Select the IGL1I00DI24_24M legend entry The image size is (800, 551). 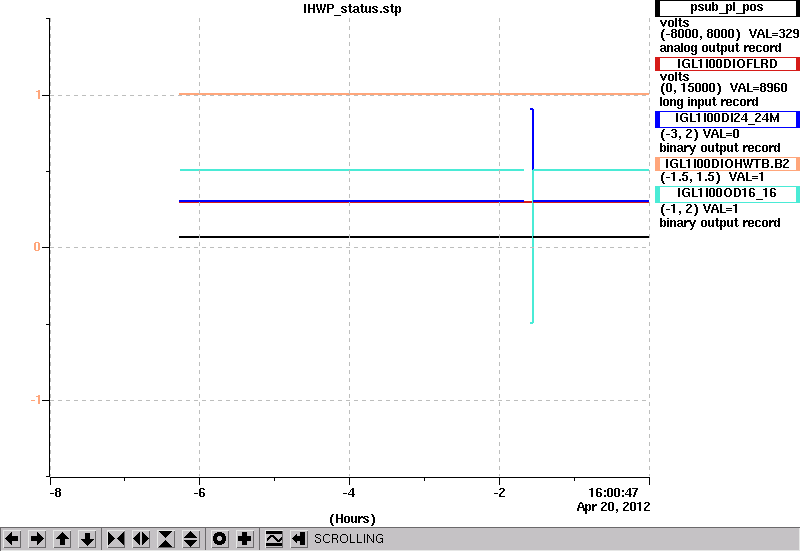coord(727,118)
